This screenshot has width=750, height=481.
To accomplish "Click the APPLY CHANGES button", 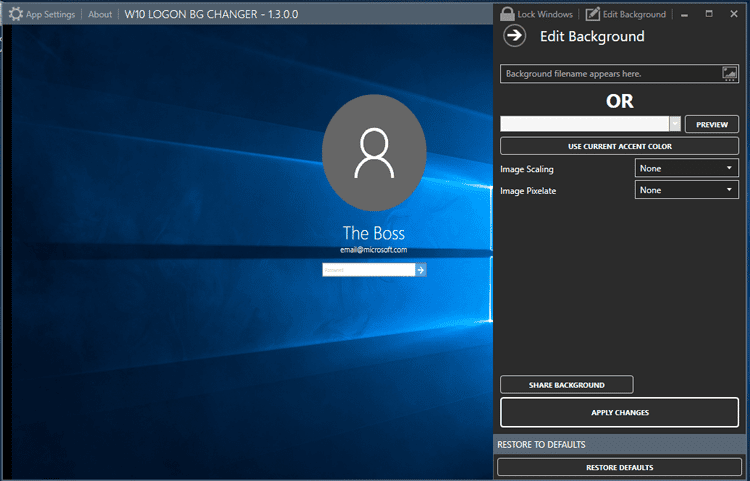I will coord(619,412).
